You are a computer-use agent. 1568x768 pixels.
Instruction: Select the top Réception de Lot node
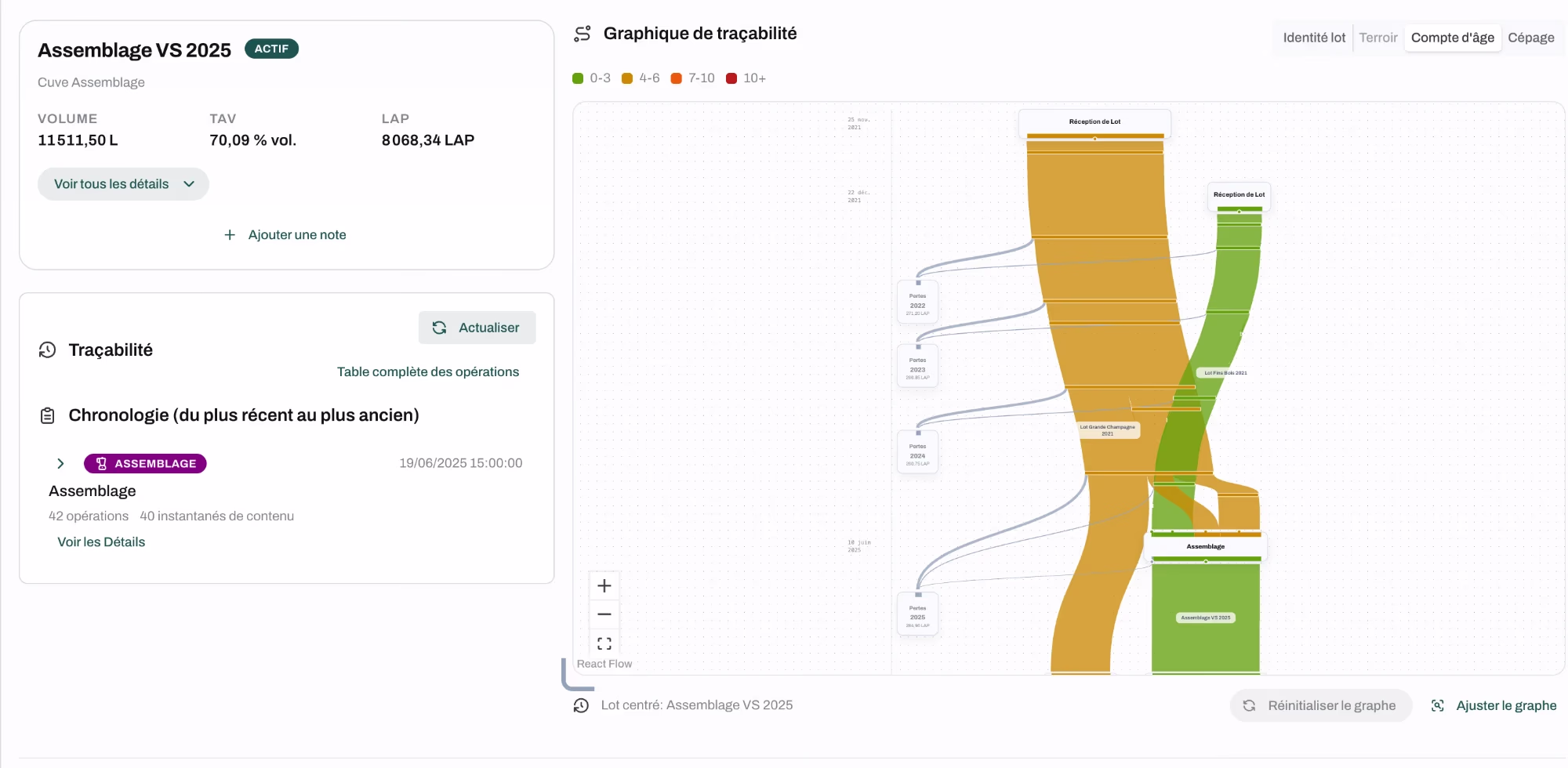(x=1094, y=122)
